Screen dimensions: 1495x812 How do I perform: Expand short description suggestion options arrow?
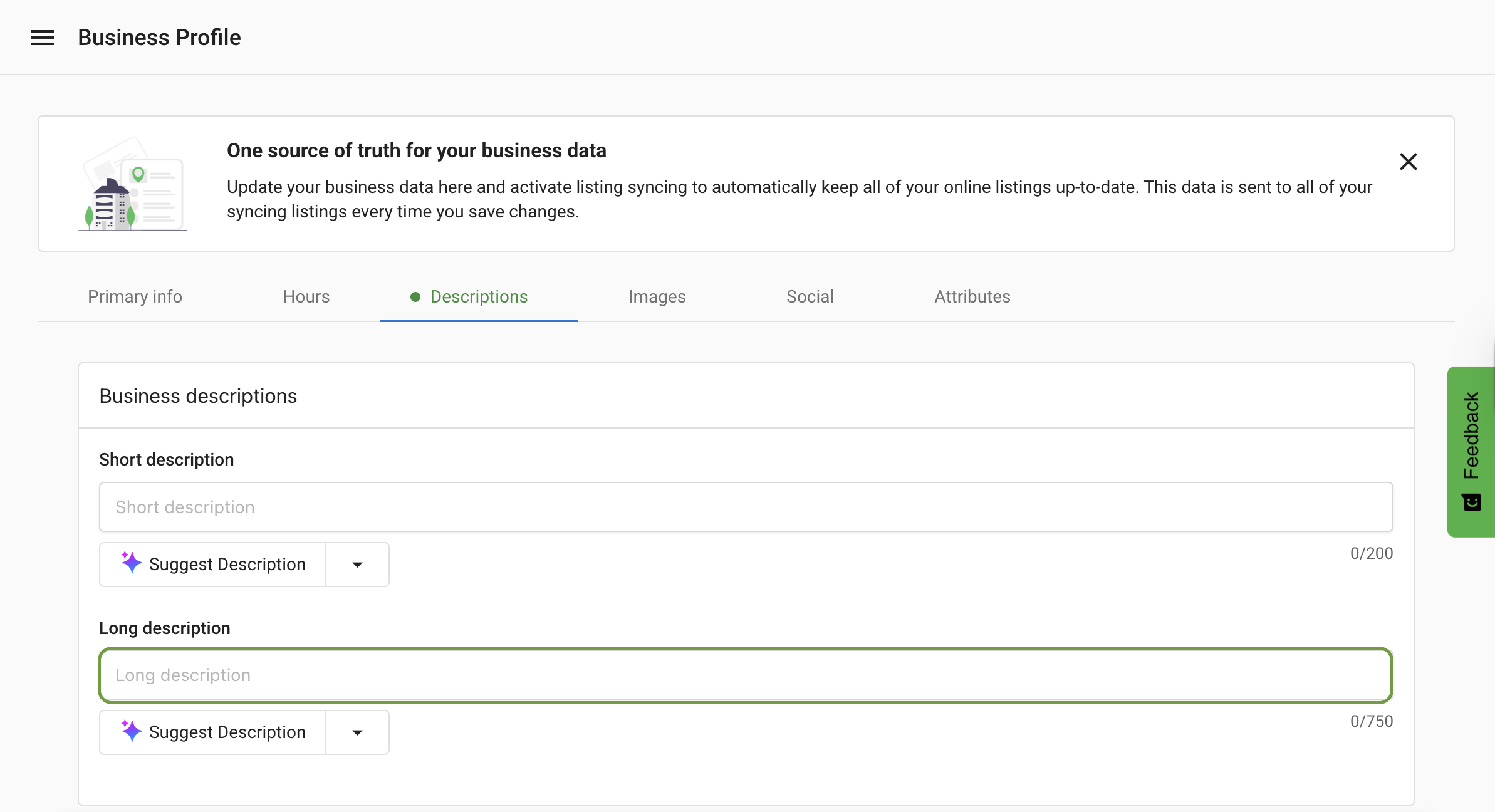357,565
